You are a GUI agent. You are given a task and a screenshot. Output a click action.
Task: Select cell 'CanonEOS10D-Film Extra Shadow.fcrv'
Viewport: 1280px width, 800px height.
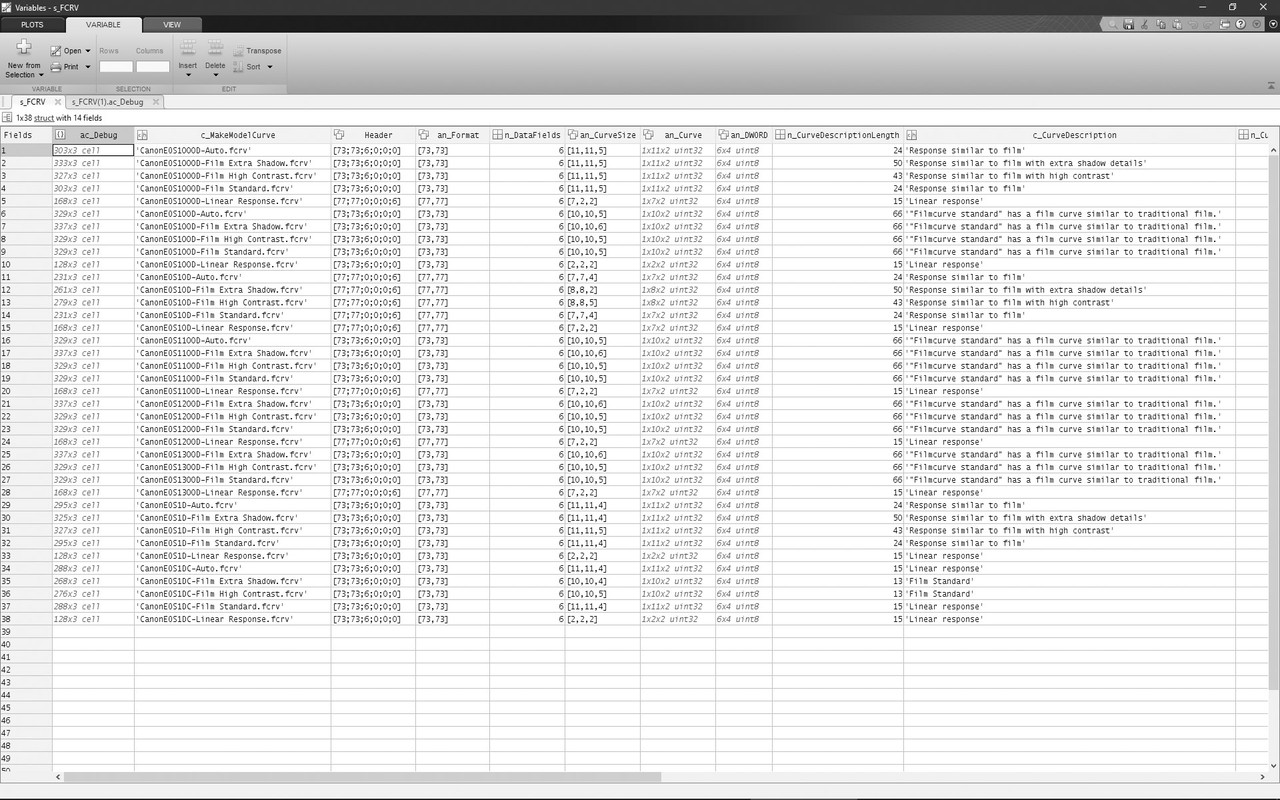tap(232, 290)
